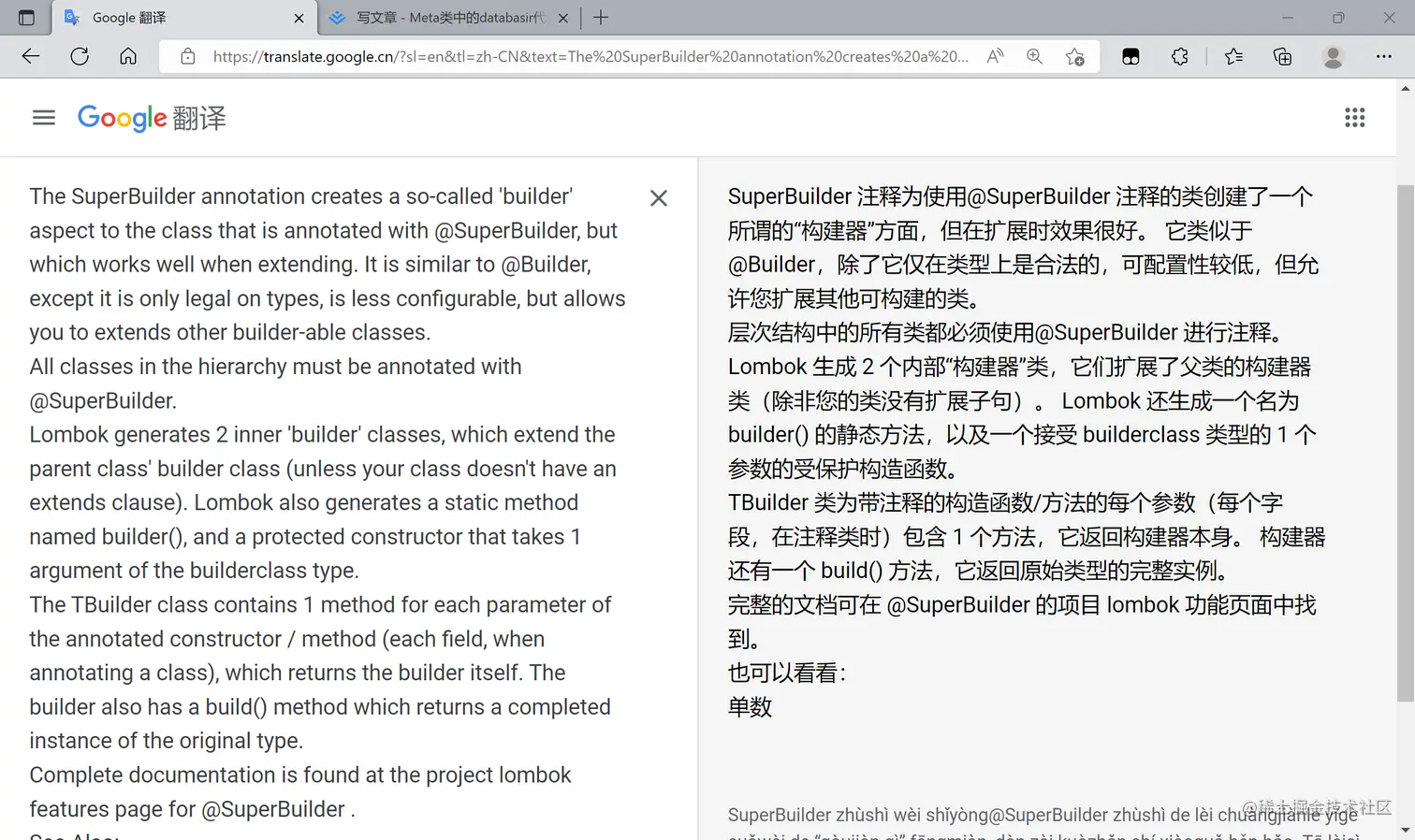This screenshot has height=840, width=1415.
Task: Close the 写文章 tab
Action: click(x=563, y=18)
